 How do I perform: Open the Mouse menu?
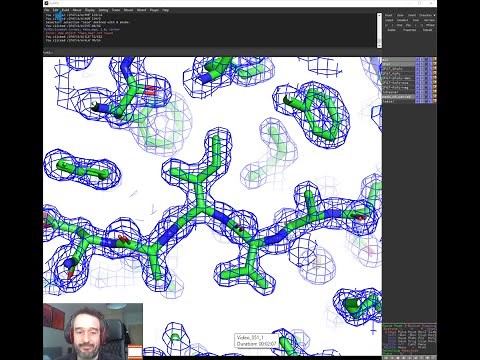128,10
